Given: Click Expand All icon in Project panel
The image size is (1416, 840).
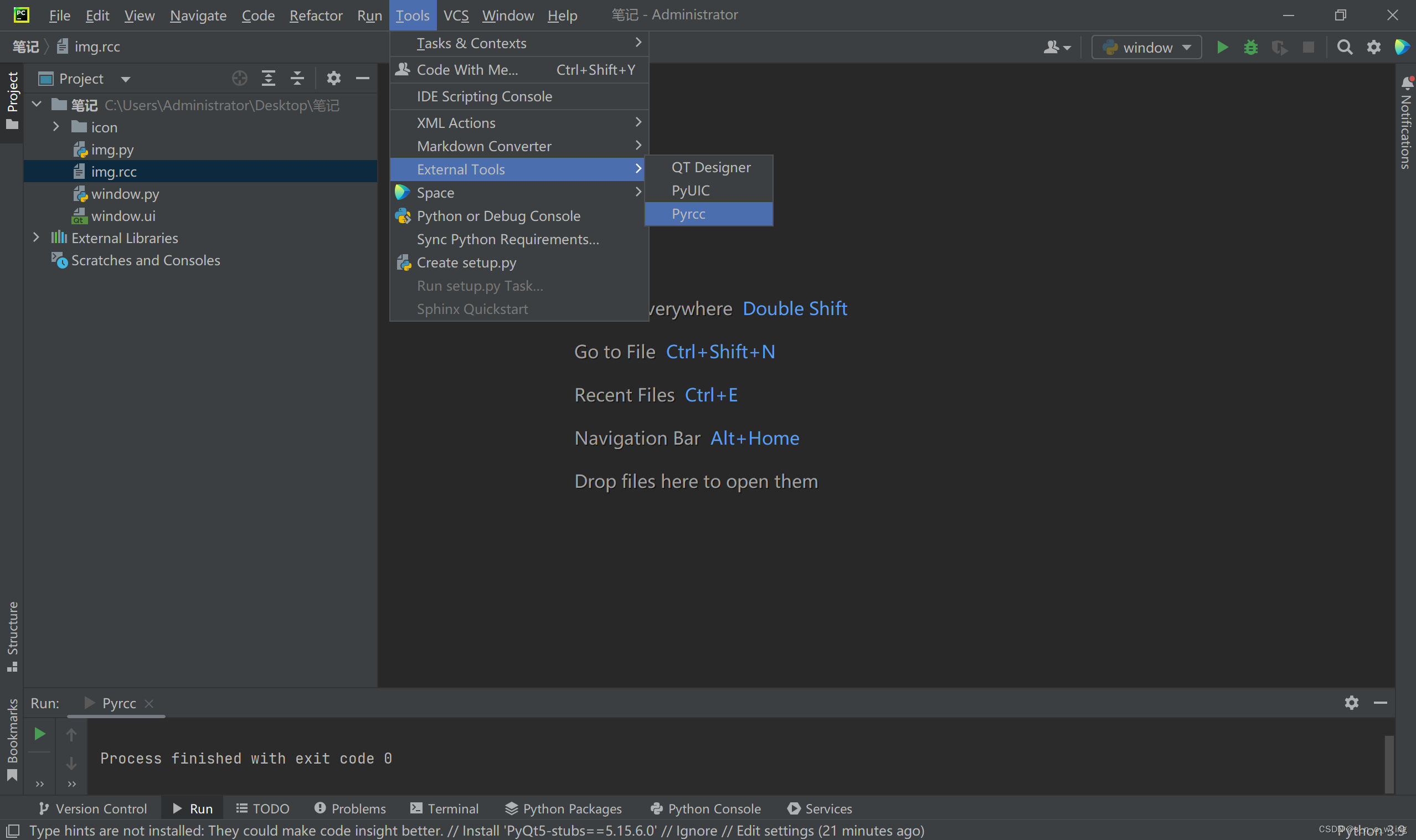Looking at the screenshot, I should tap(268, 78).
